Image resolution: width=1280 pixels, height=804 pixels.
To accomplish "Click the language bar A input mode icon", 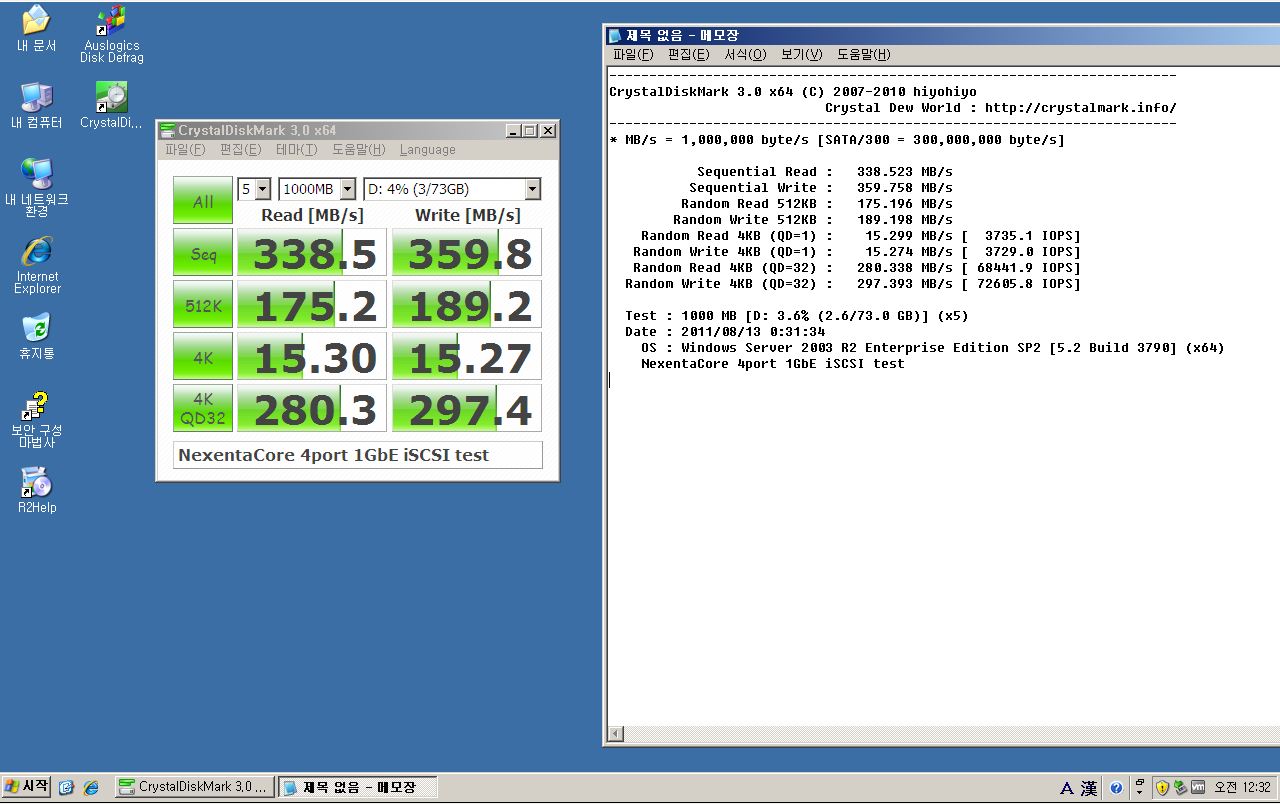I will (x=1066, y=788).
